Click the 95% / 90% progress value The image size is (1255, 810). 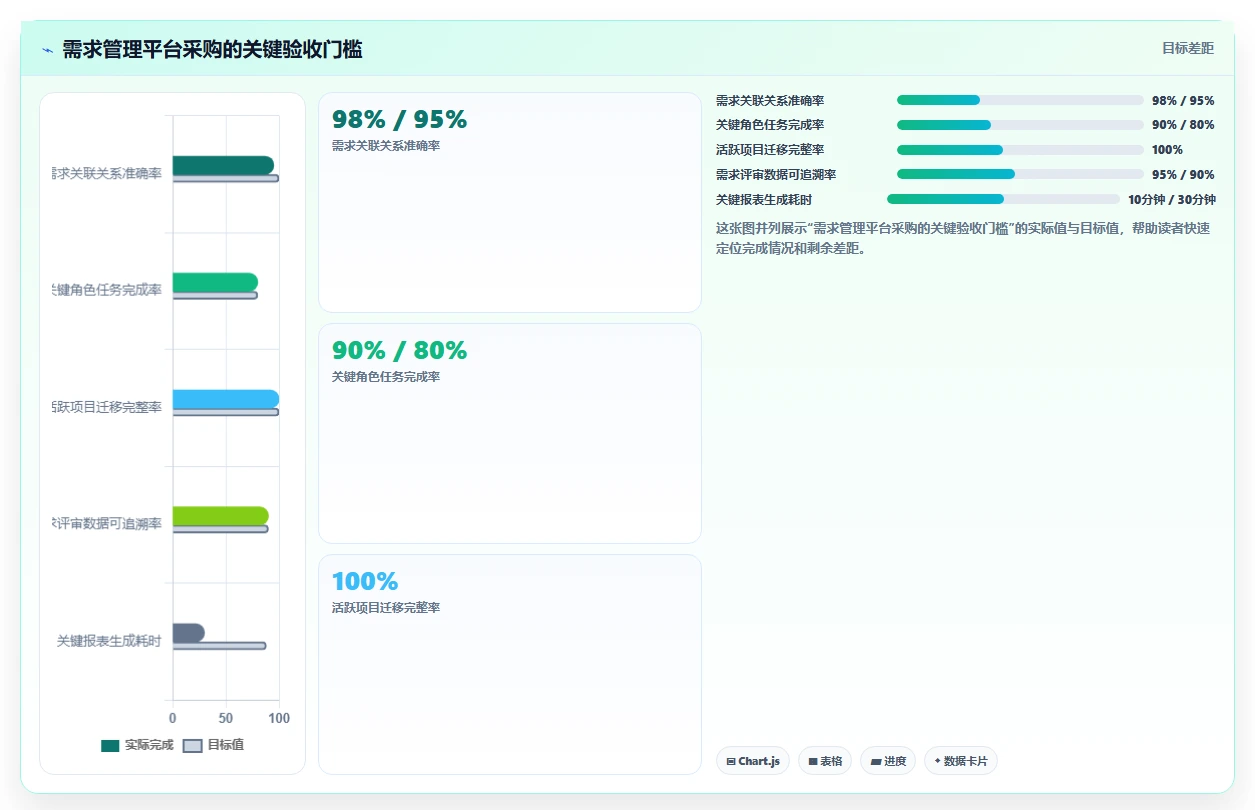(1183, 175)
